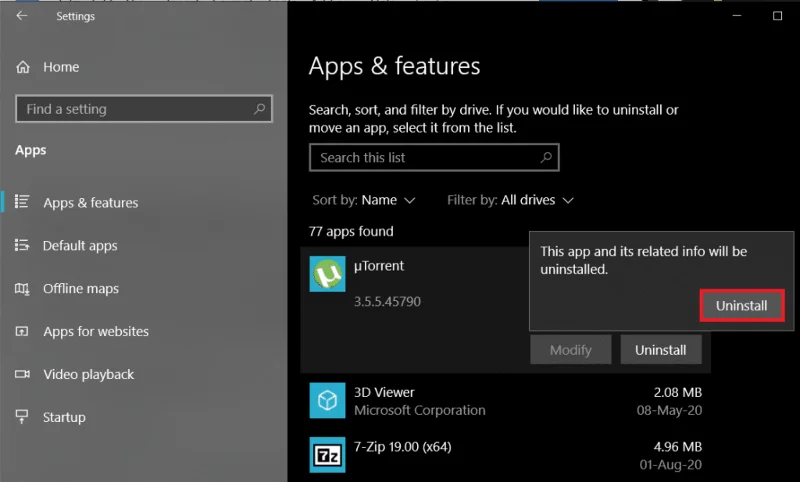This screenshot has height=482, width=800.
Task: Click the greyed Modify button
Action: [x=570, y=350]
